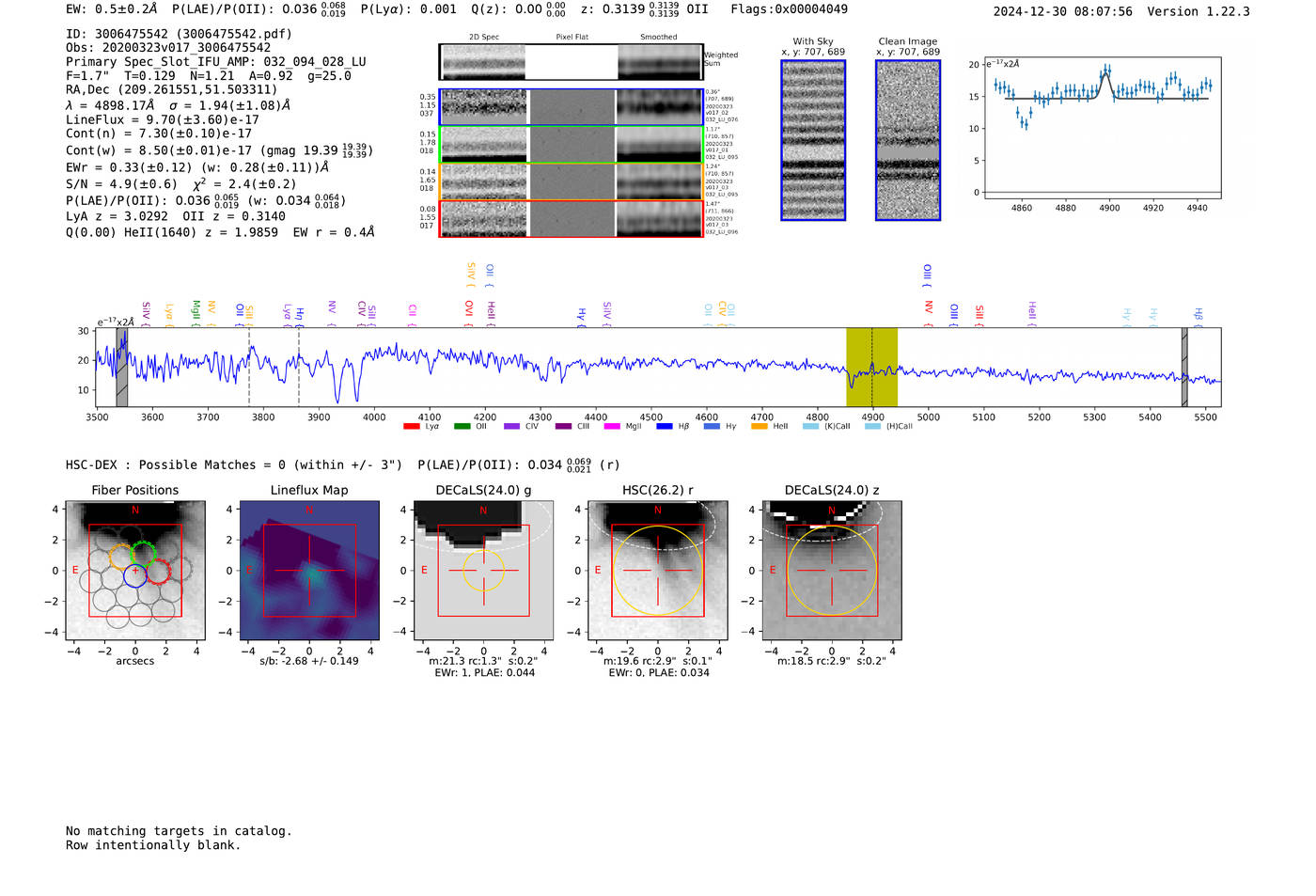Click the 's/b: -2.68 +/- 0.149' caption
Viewport: 1316px width, 896px height.
click(x=309, y=661)
